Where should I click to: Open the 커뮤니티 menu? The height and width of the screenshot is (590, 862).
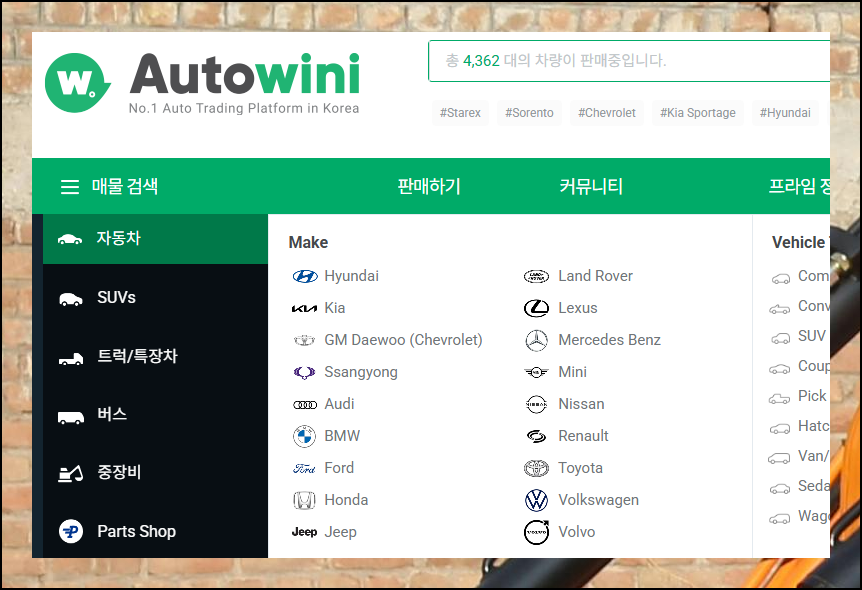(591, 186)
